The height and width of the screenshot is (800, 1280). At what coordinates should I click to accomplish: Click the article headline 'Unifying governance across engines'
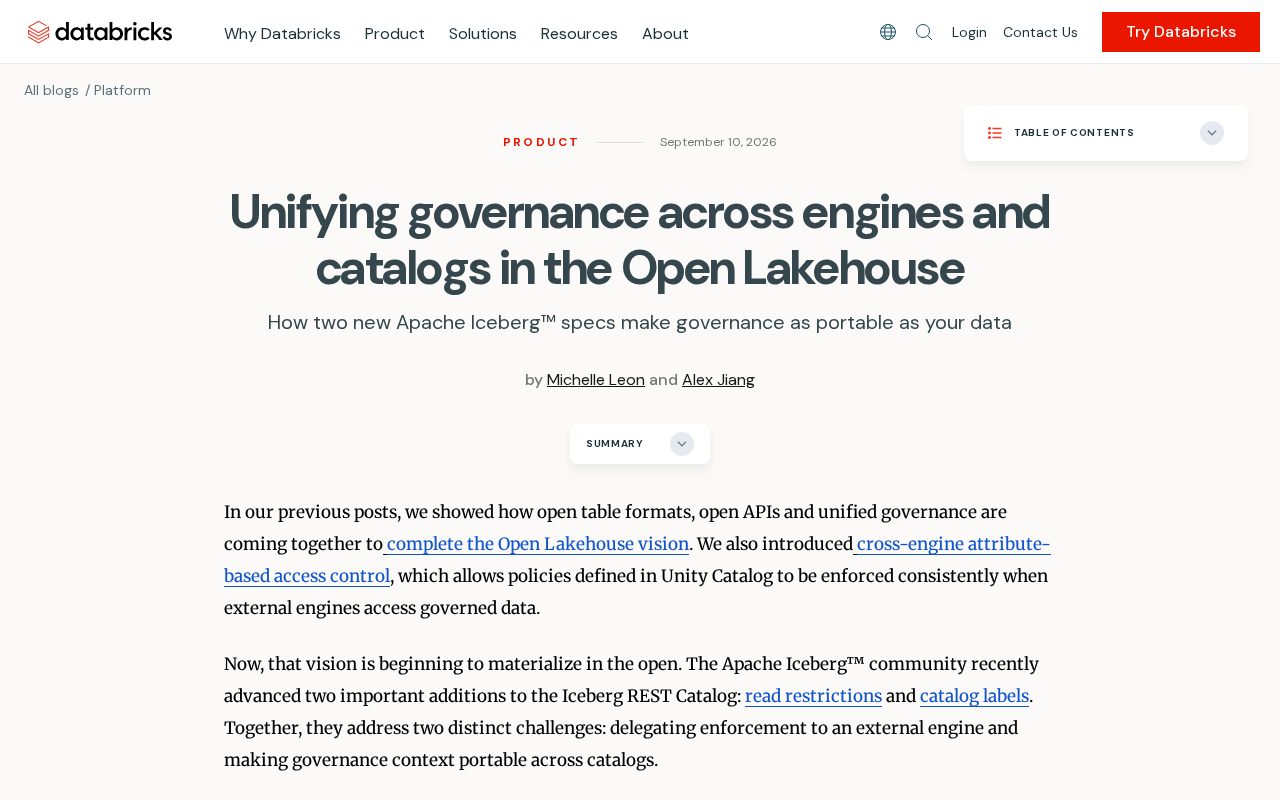(639, 239)
